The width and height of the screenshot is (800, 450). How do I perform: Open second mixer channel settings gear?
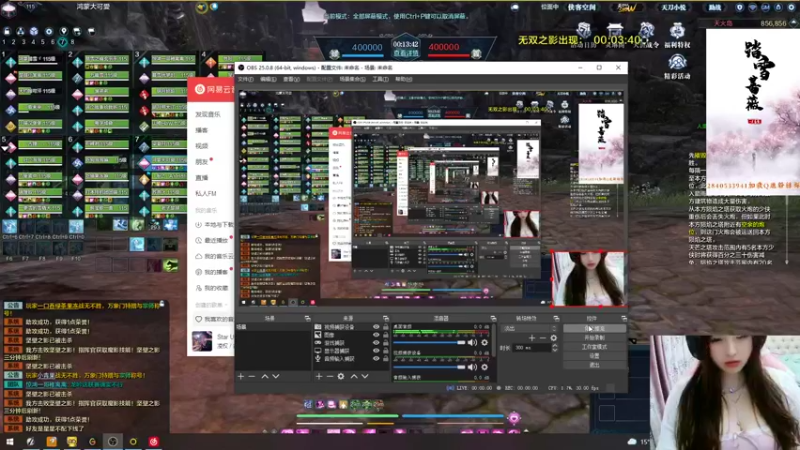484,367
